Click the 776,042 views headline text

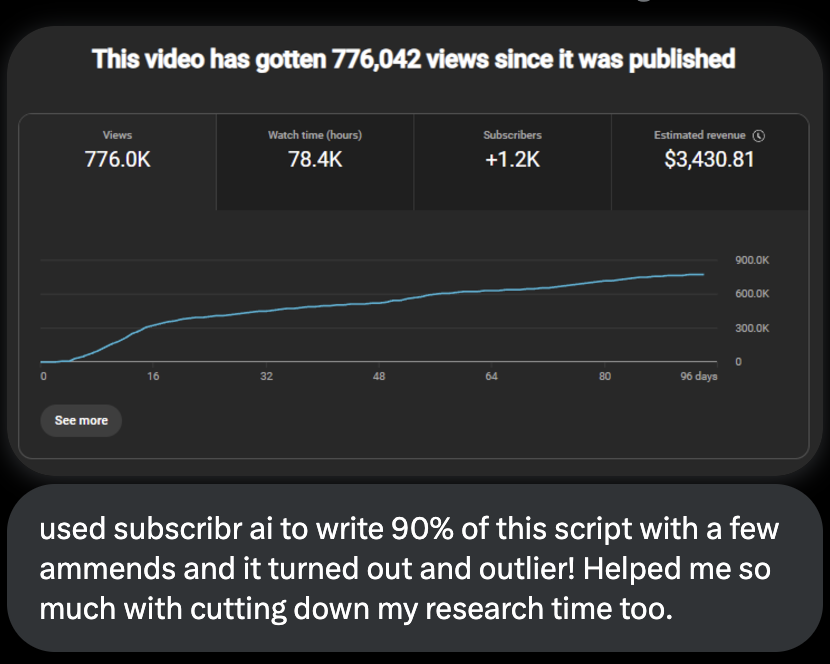click(x=414, y=59)
